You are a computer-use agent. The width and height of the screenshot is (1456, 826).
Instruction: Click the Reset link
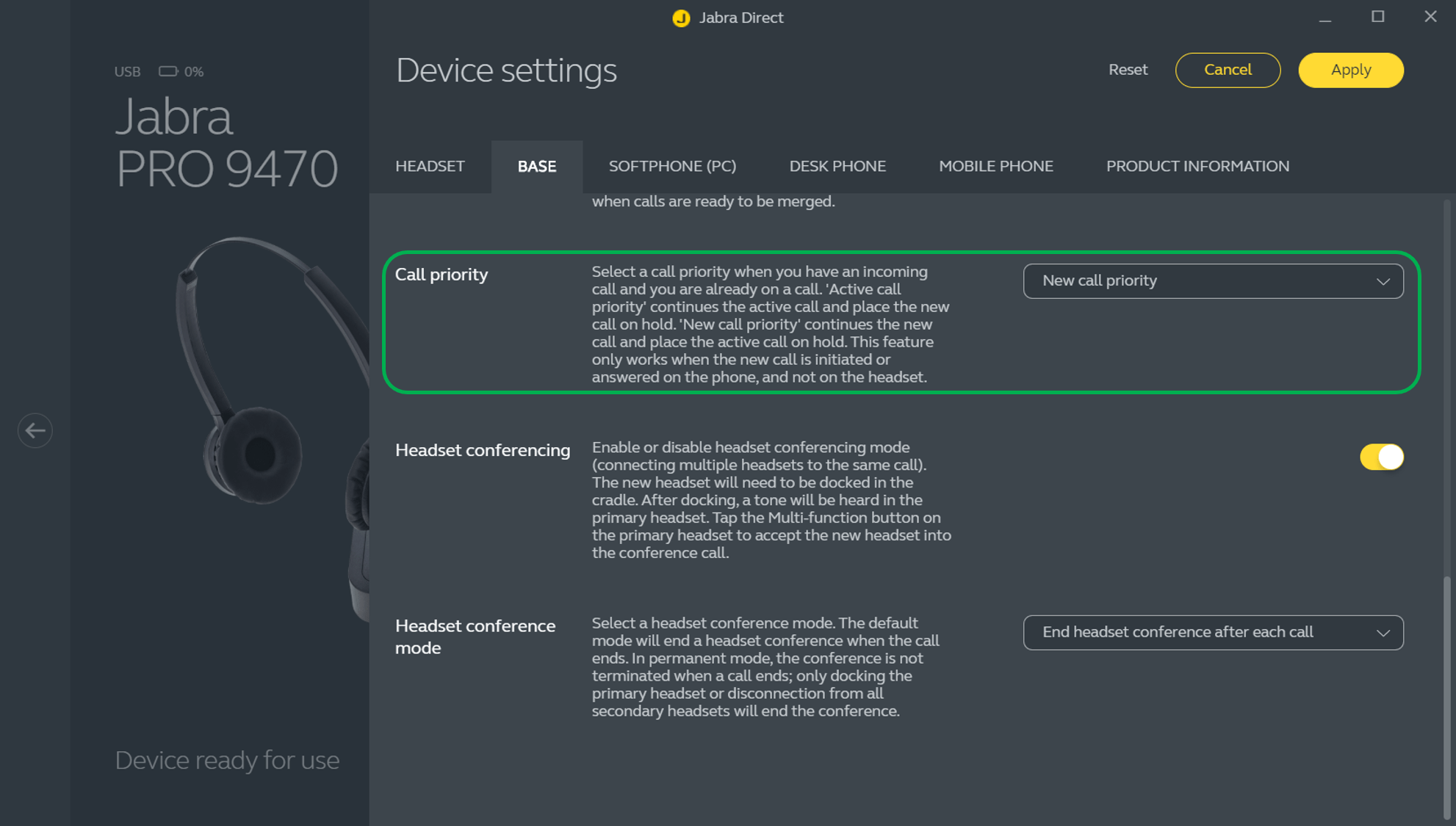(x=1128, y=70)
